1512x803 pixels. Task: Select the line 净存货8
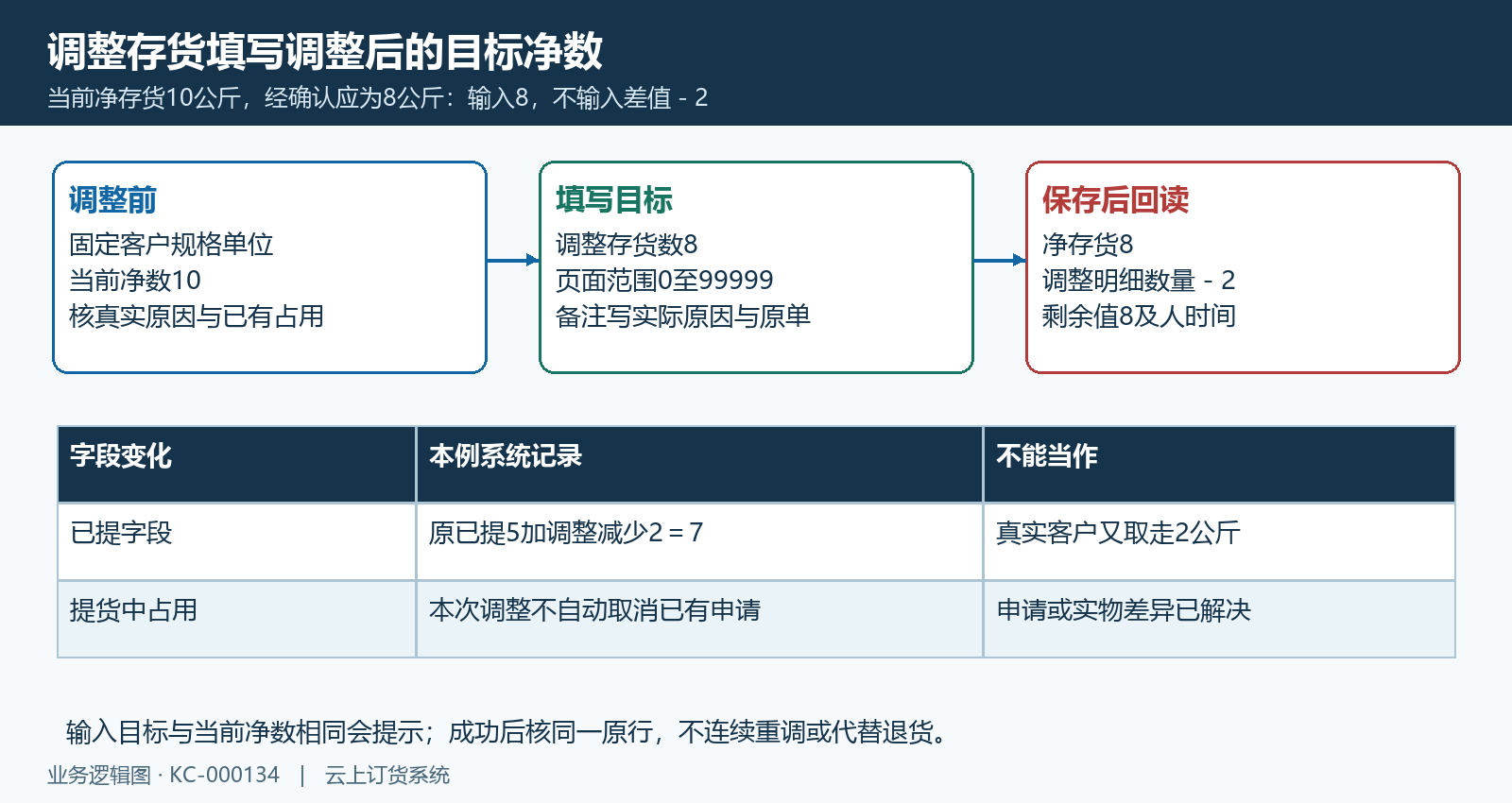(1088, 245)
